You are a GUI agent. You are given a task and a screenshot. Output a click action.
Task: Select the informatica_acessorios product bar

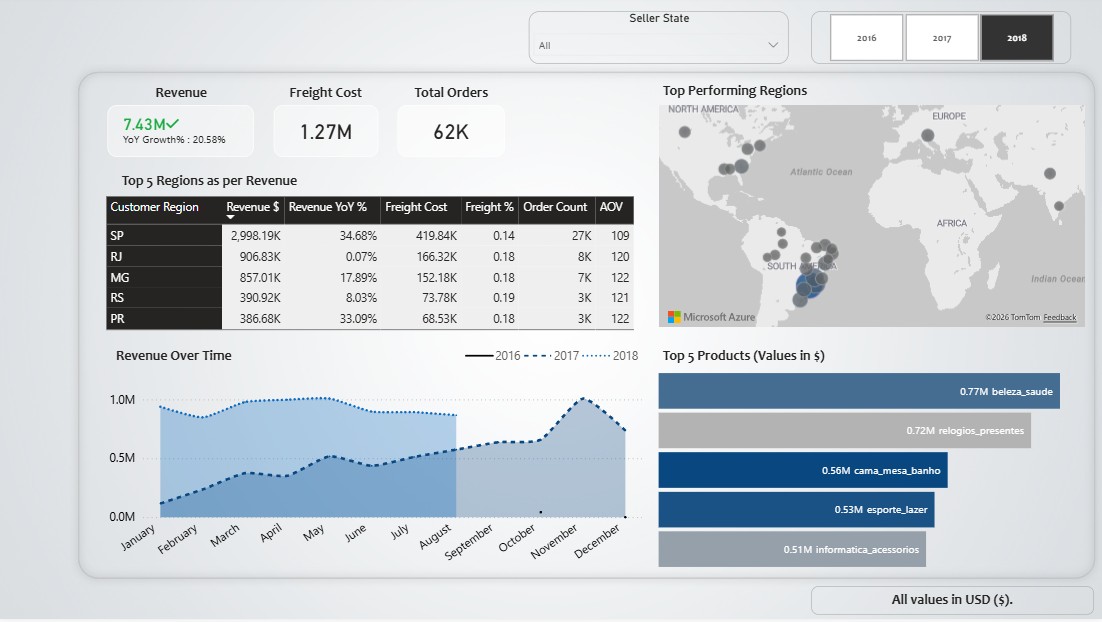coord(792,549)
